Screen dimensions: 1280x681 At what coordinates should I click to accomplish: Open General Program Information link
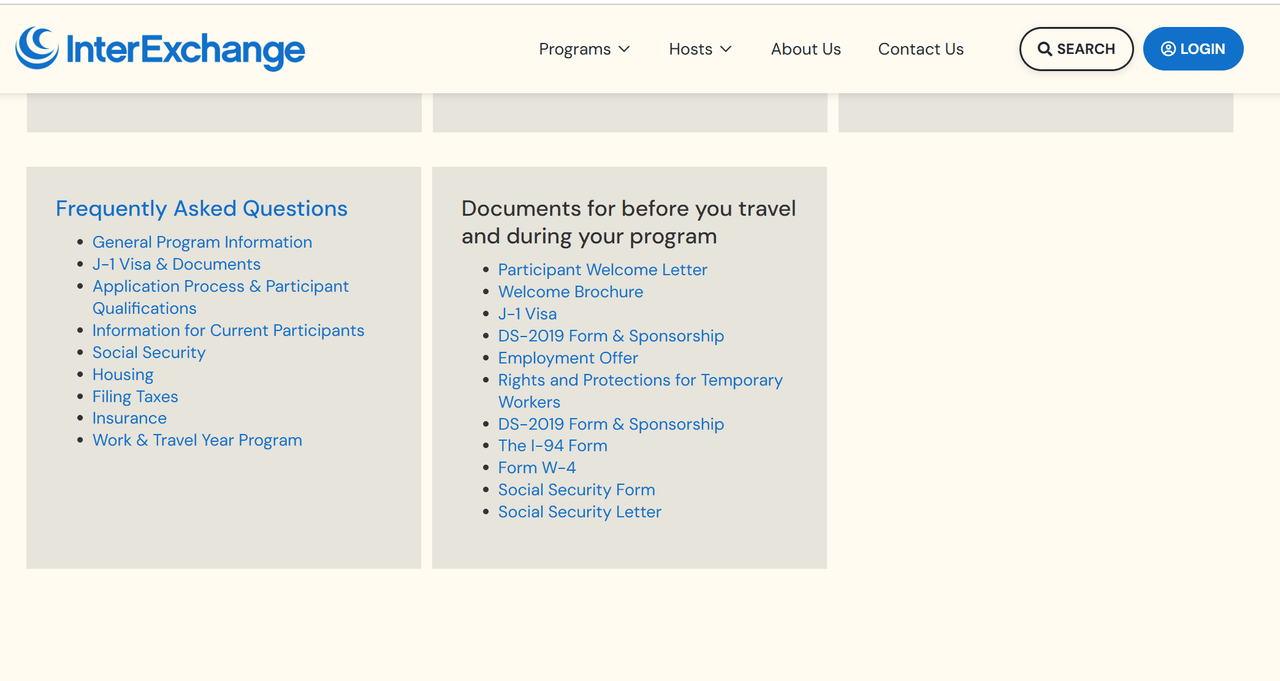point(202,242)
